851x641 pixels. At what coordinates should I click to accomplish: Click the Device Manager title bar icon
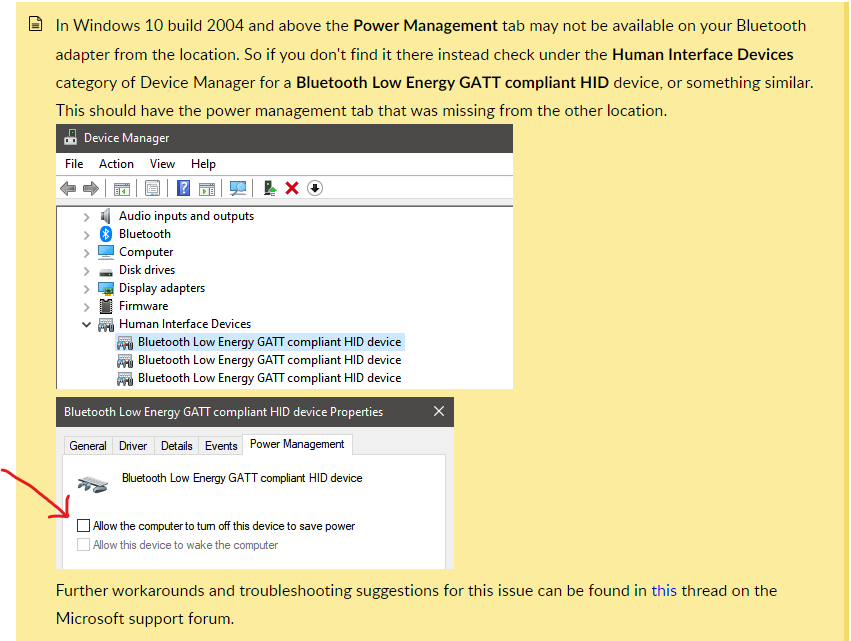pos(71,138)
